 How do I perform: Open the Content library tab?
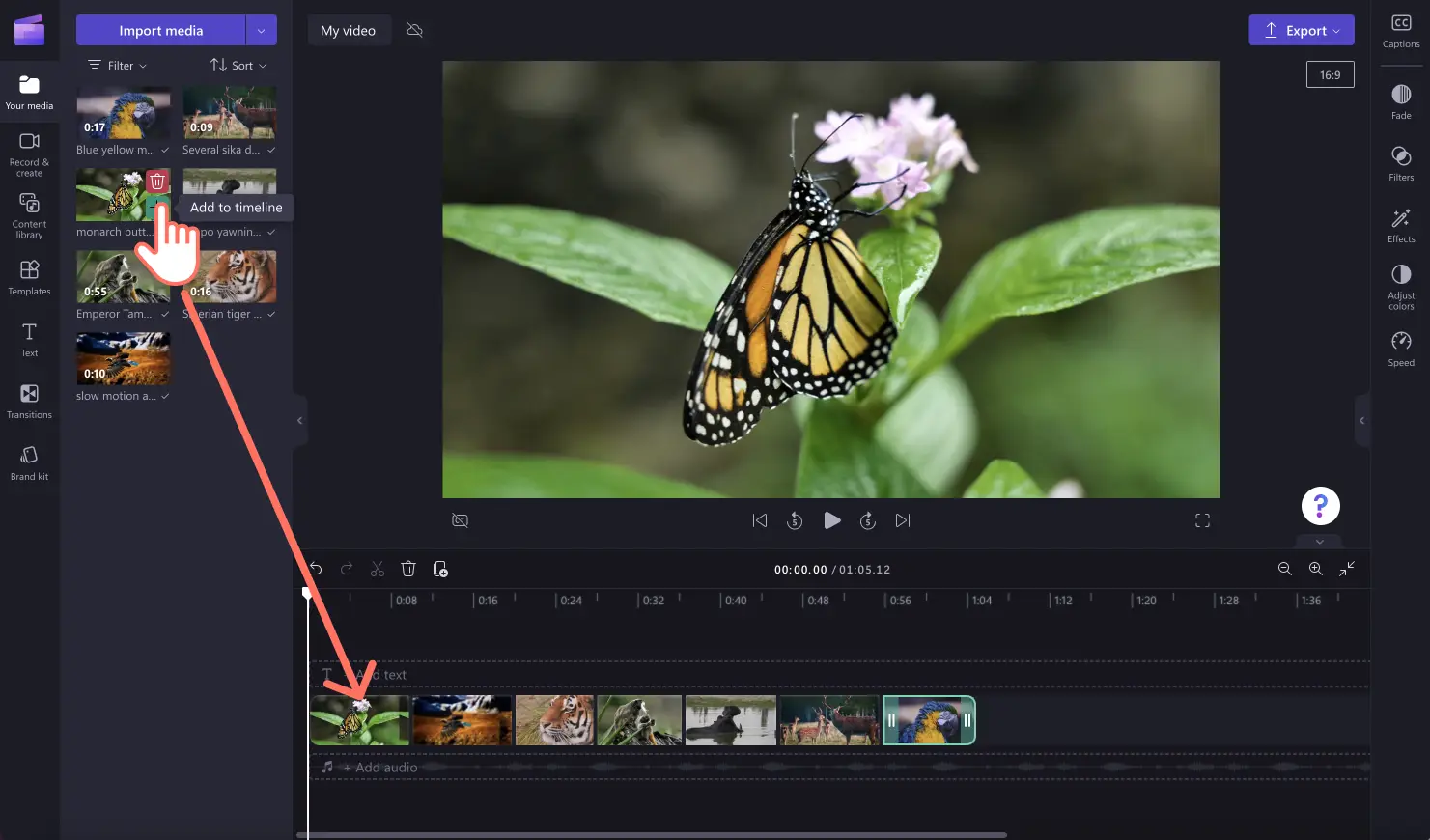pyautogui.click(x=29, y=212)
